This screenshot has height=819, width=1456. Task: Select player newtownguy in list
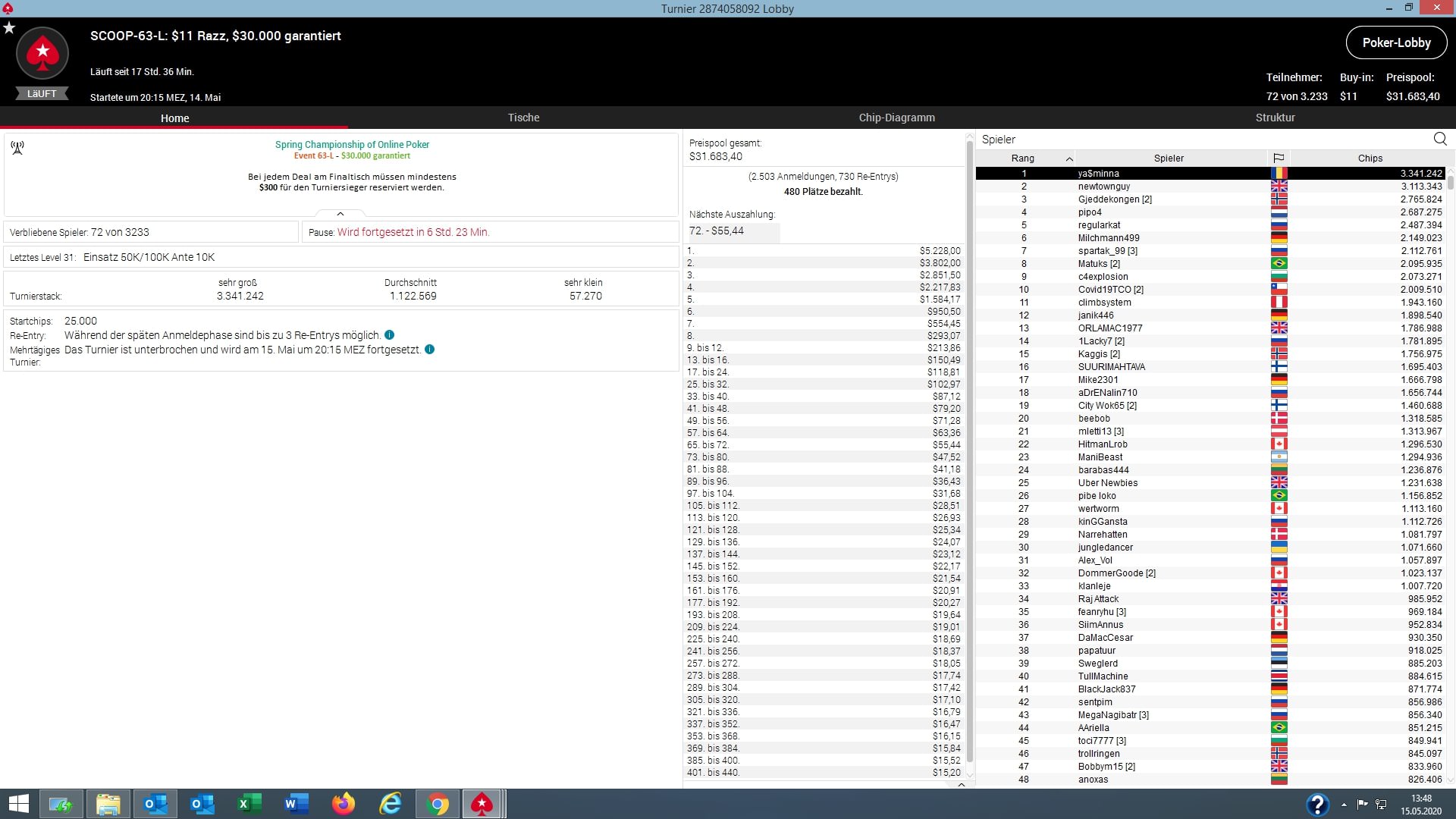point(1104,187)
